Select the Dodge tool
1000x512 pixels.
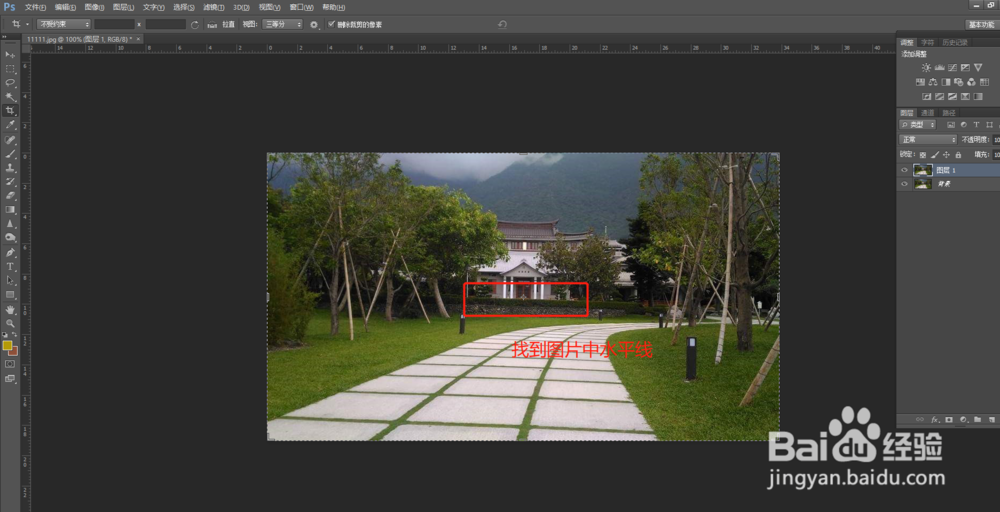pos(10,238)
